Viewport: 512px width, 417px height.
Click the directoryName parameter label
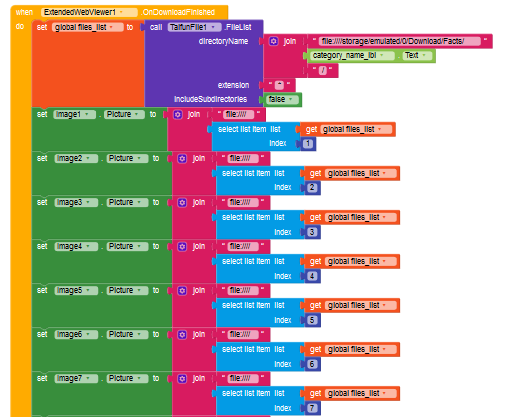[x=223, y=41]
